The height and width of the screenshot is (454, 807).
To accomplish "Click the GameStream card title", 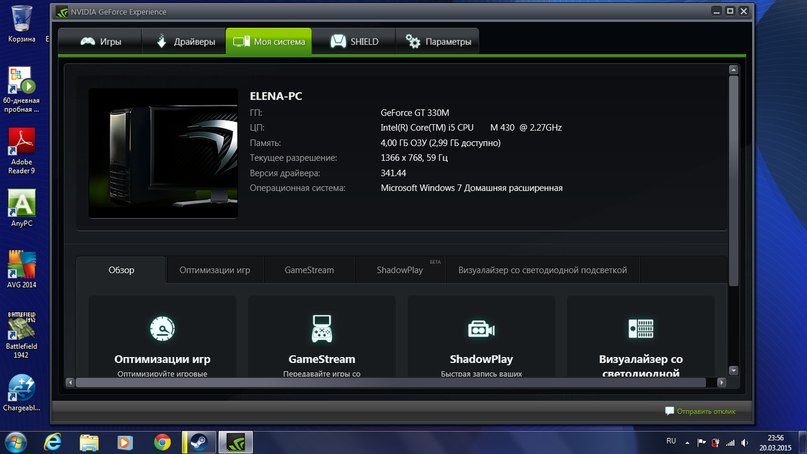I will point(322,359).
